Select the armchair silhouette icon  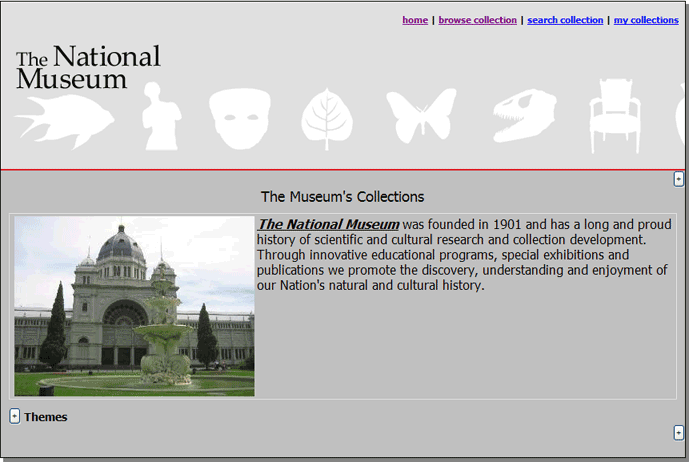click(x=615, y=116)
